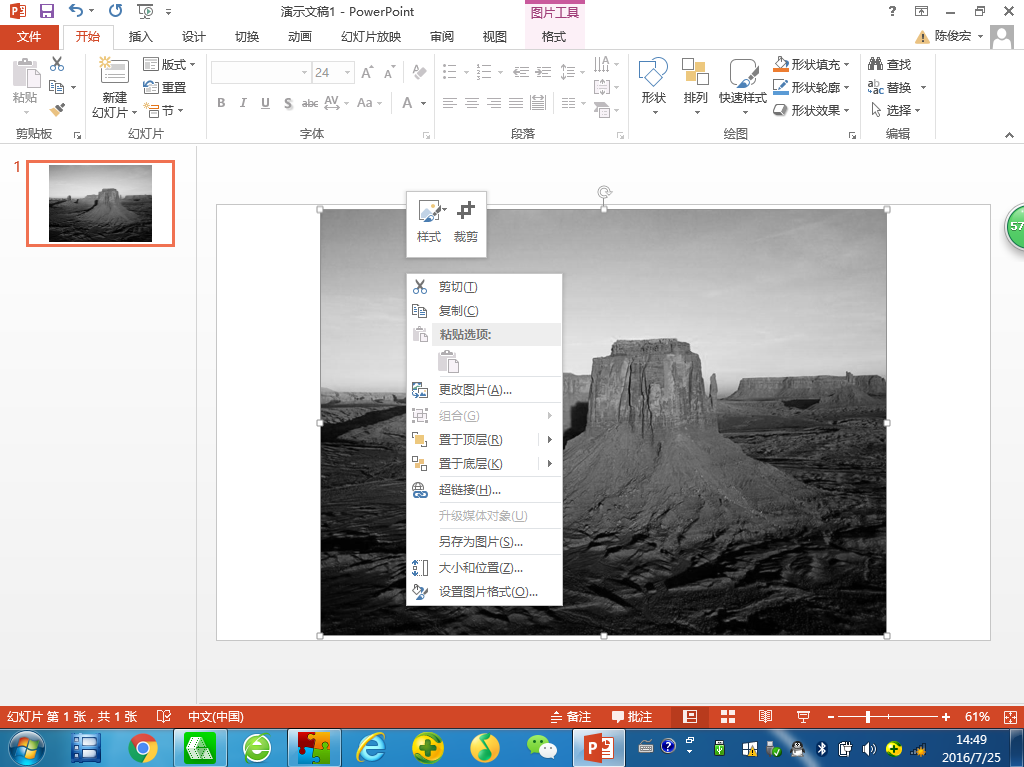Click the PowerPoint Help question mark
This screenshot has width=1024, height=767.
892,11
